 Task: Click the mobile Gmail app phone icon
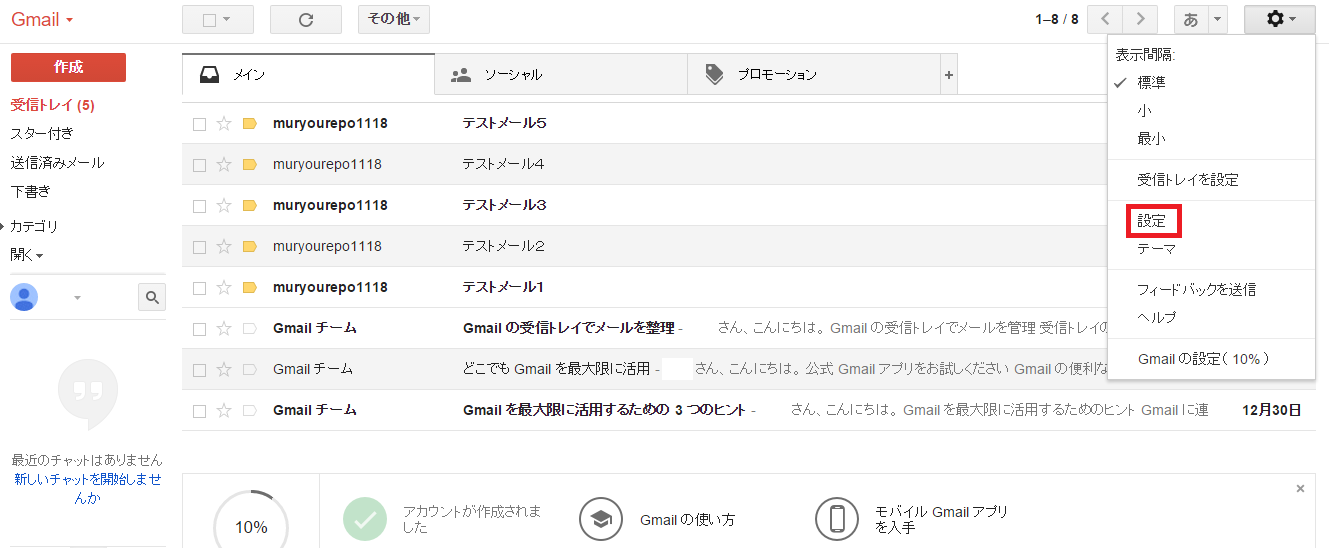837,519
